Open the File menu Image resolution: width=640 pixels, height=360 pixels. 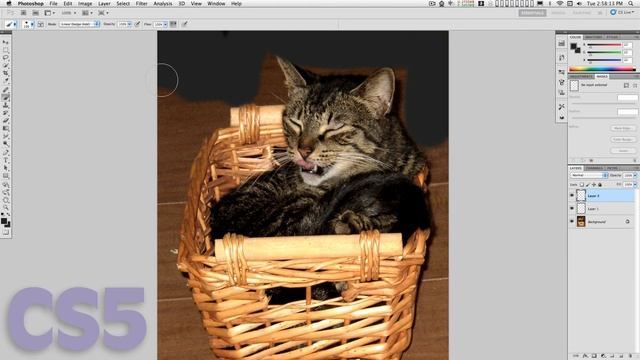coord(53,3)
